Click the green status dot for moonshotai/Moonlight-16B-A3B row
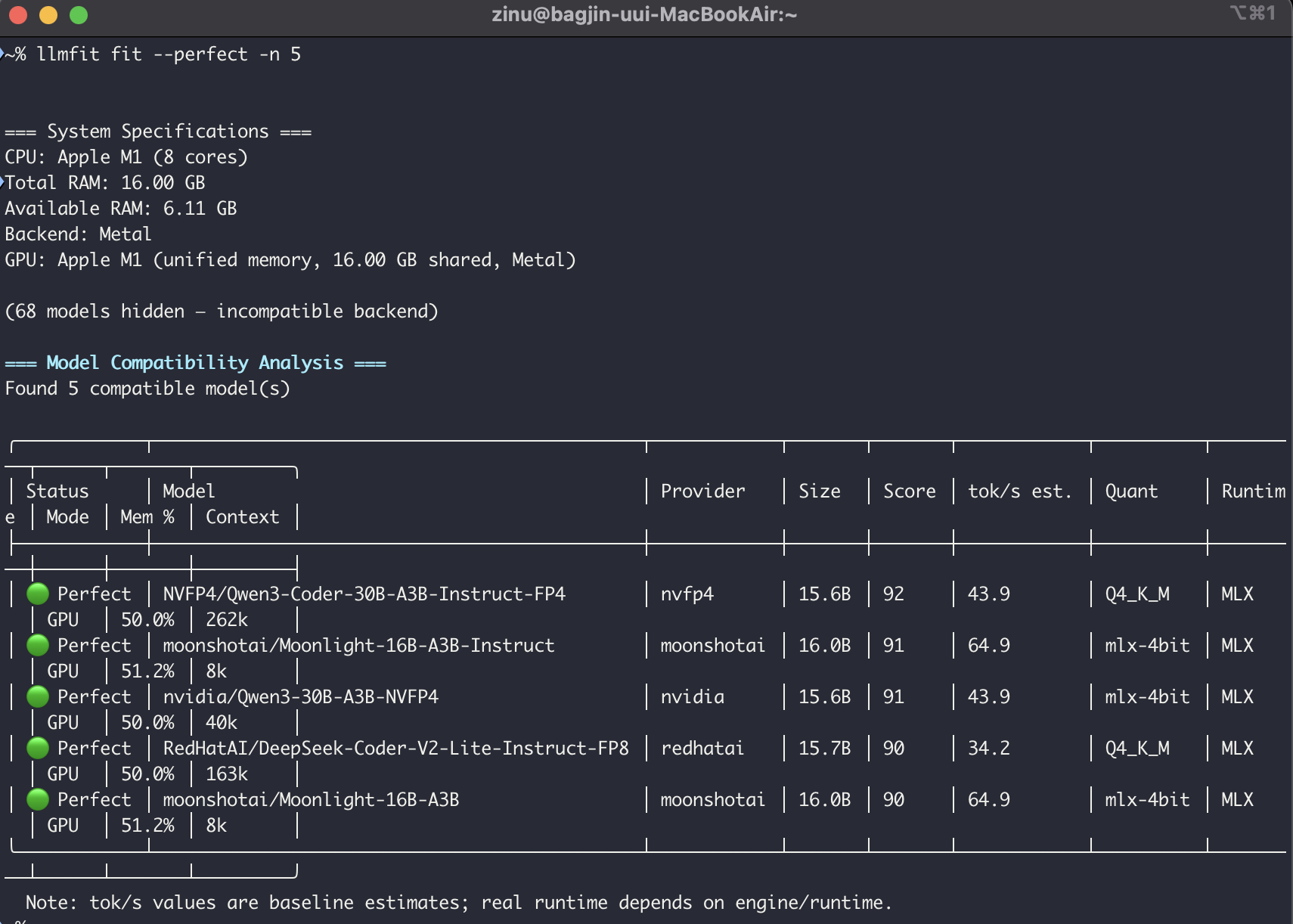The height and width of the screenshot is (924, 1293). 38,799
